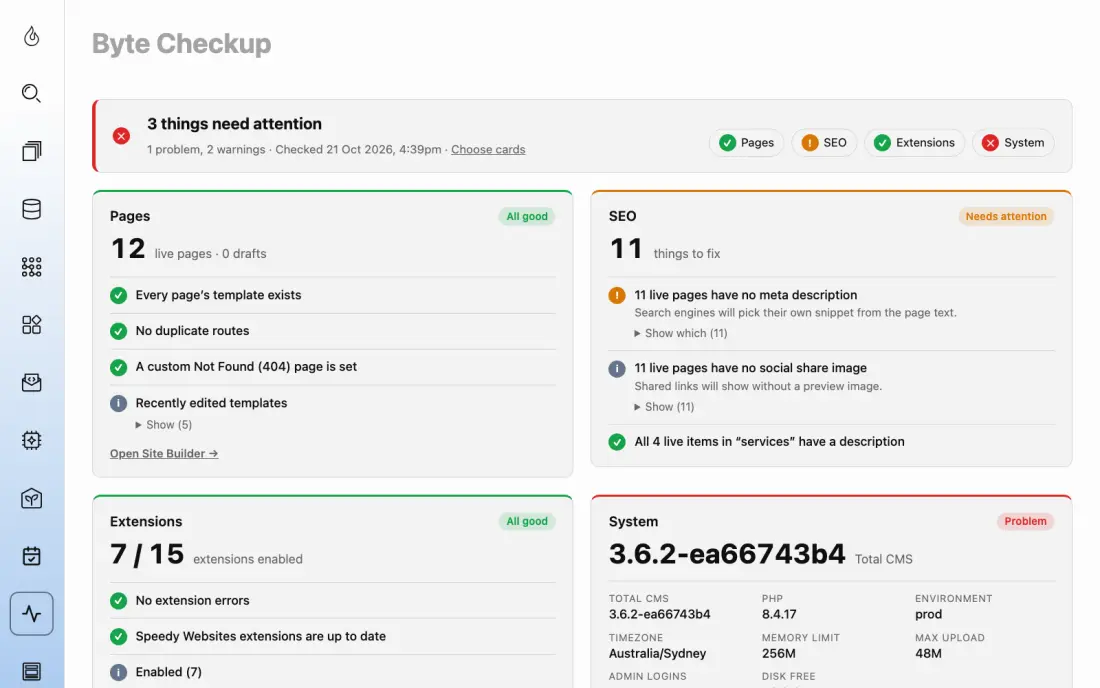
Task: Click the 'Pages' card heading
Action: coord(130,216)
